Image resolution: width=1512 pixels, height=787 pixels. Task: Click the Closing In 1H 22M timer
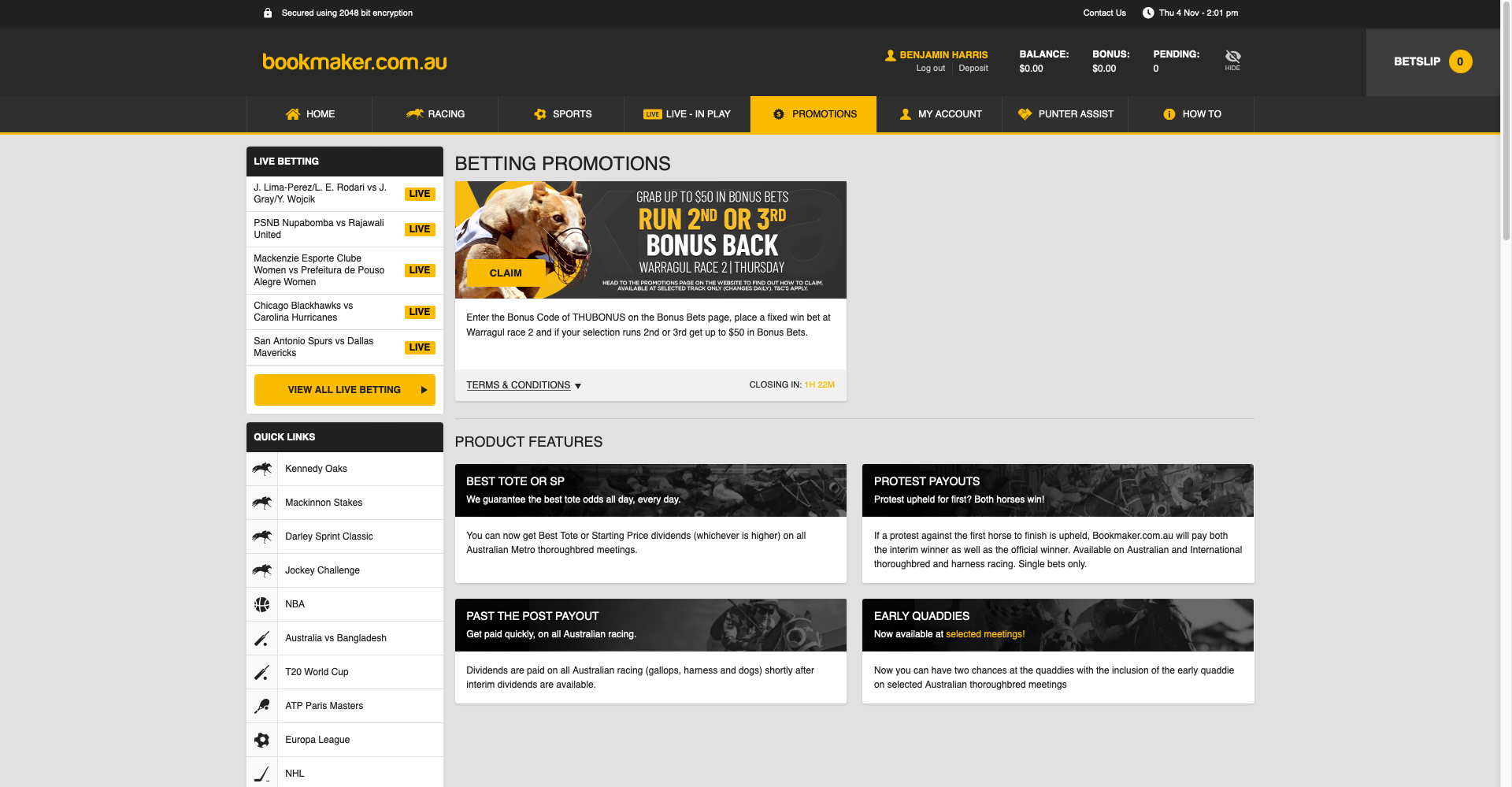tap(791, 385)
